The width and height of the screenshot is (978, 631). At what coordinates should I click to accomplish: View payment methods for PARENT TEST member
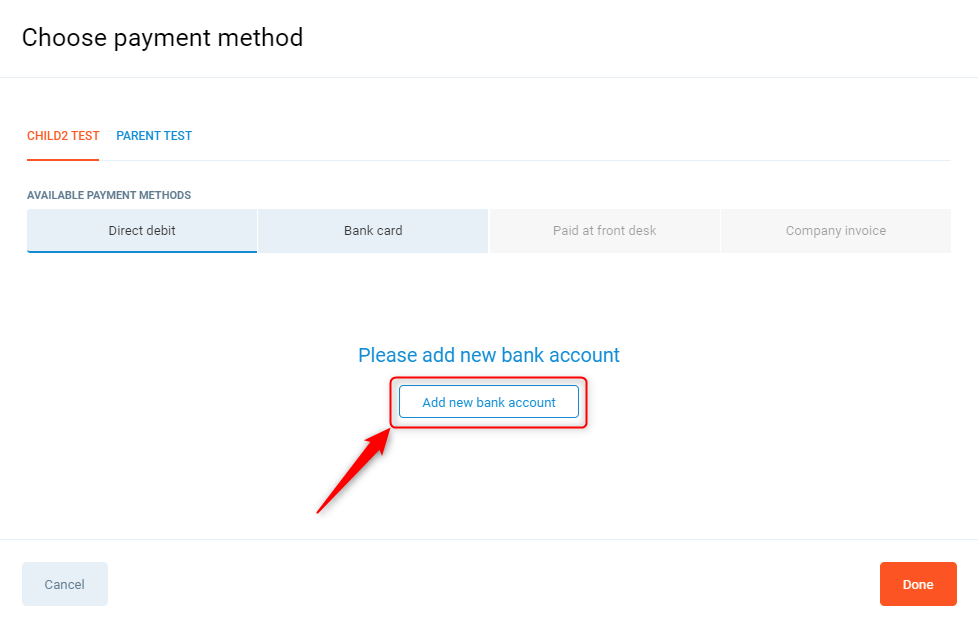coord(154,136)
